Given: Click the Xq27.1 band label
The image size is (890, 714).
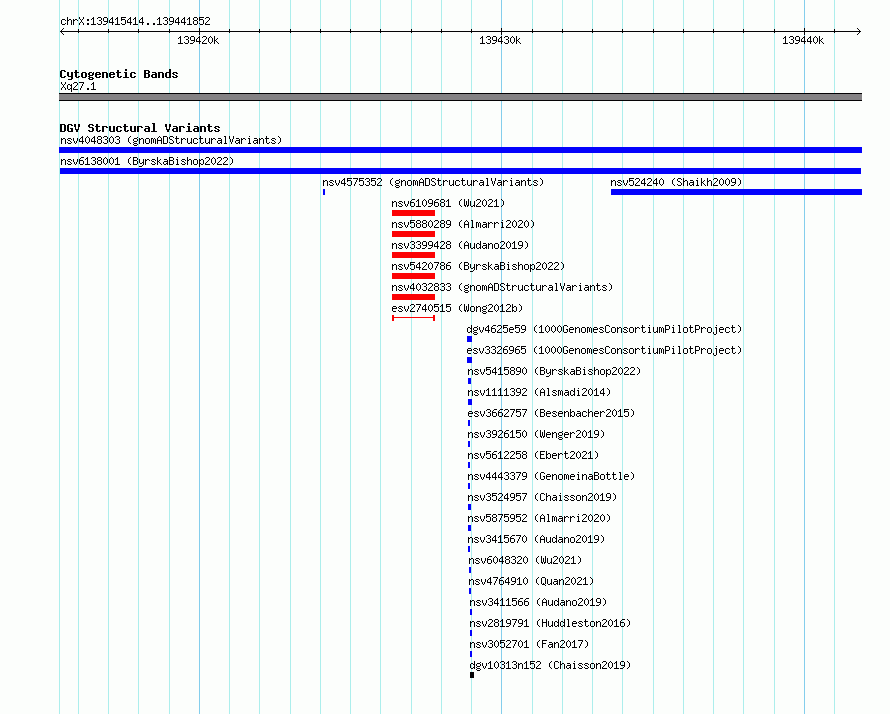Looking at the screenshot, I should tap(78, 86).
